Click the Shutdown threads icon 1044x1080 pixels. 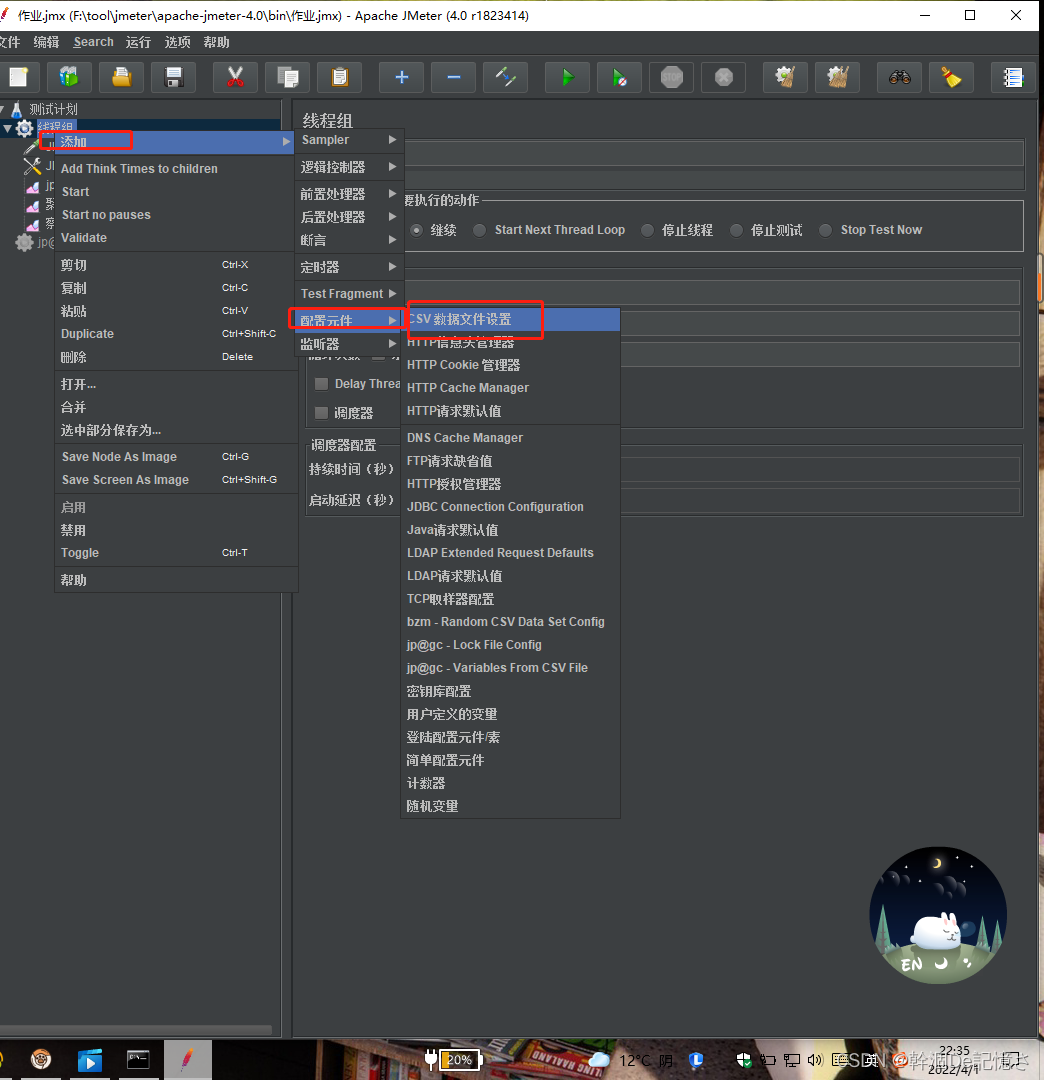[724, 77]
